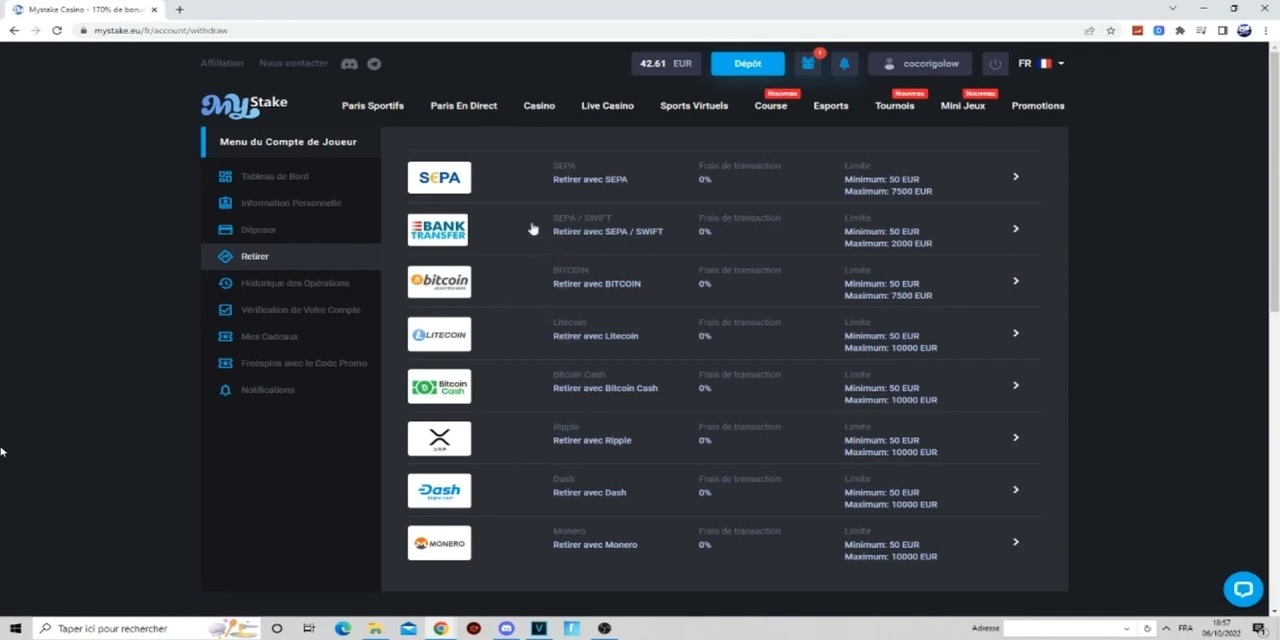This screenshot has height=640, width=1280.
Task: Open the Mini Jeux section
Action: (x=963, y=106)
